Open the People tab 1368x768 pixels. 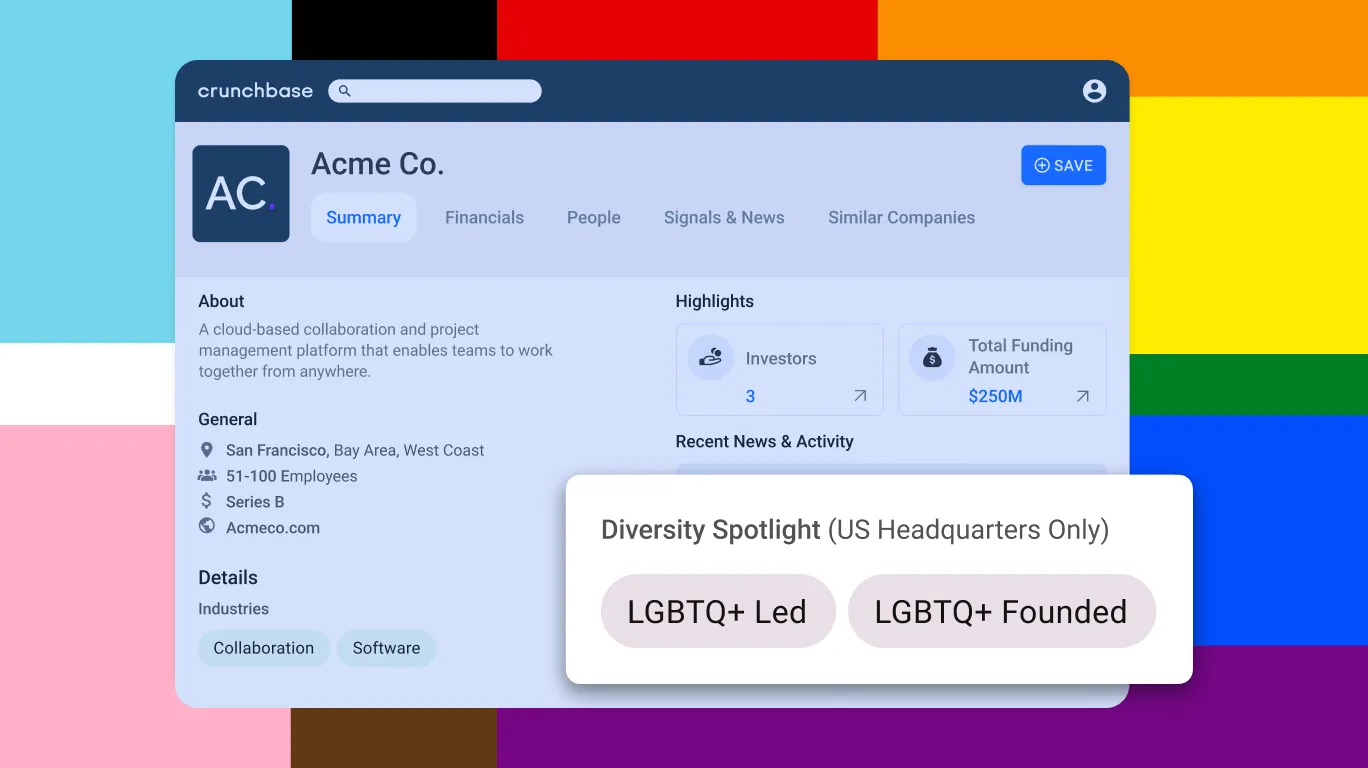click(594, 217)
